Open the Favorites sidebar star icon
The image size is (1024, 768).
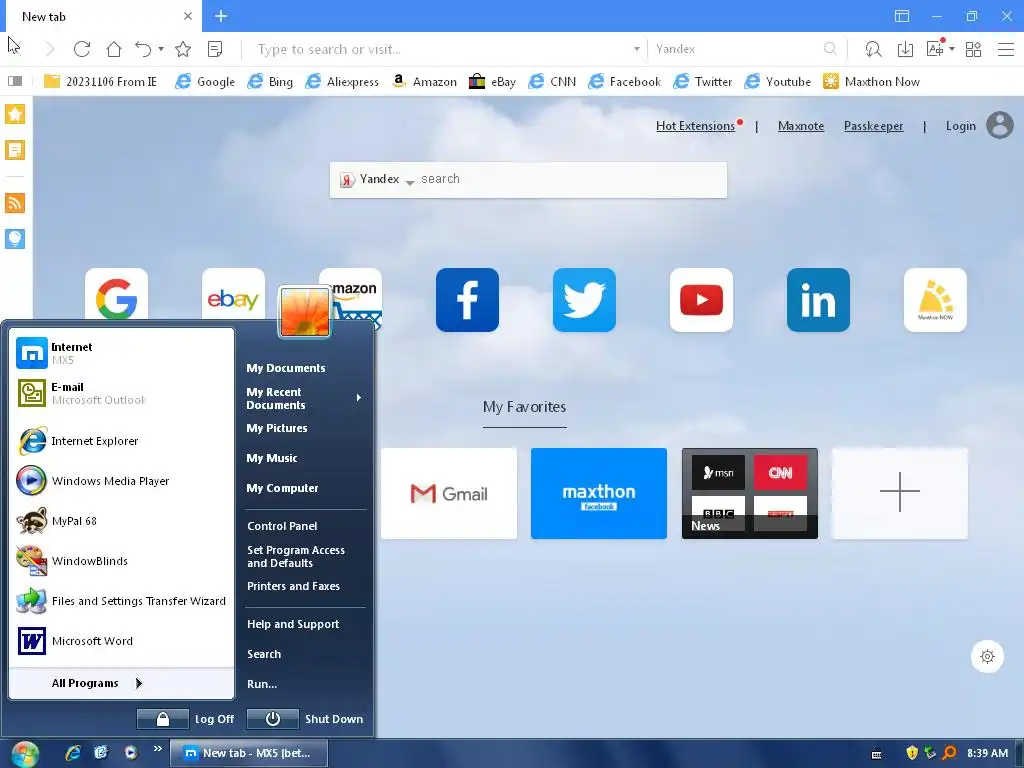[15, 114]
